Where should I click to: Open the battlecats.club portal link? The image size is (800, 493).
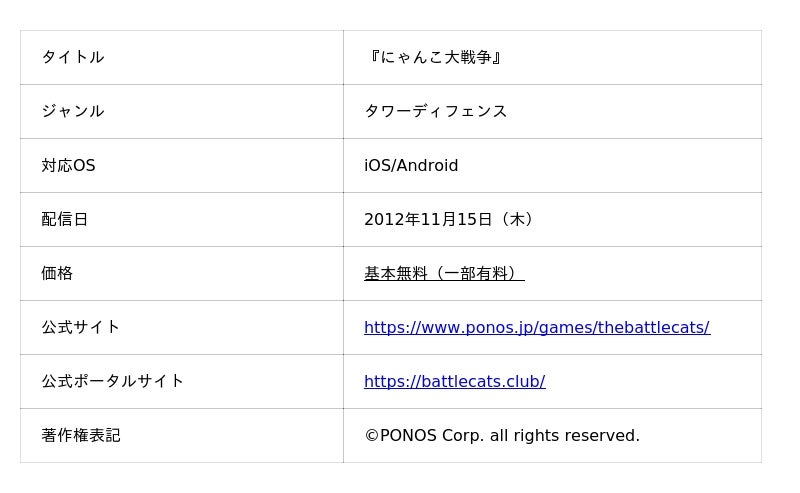pos(454,382)
